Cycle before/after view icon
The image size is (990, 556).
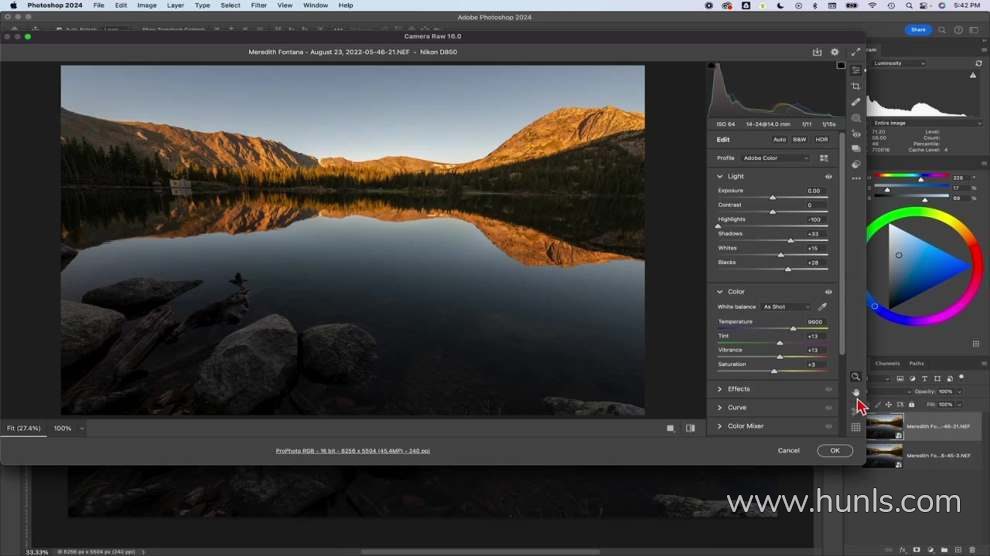(690, 429)
